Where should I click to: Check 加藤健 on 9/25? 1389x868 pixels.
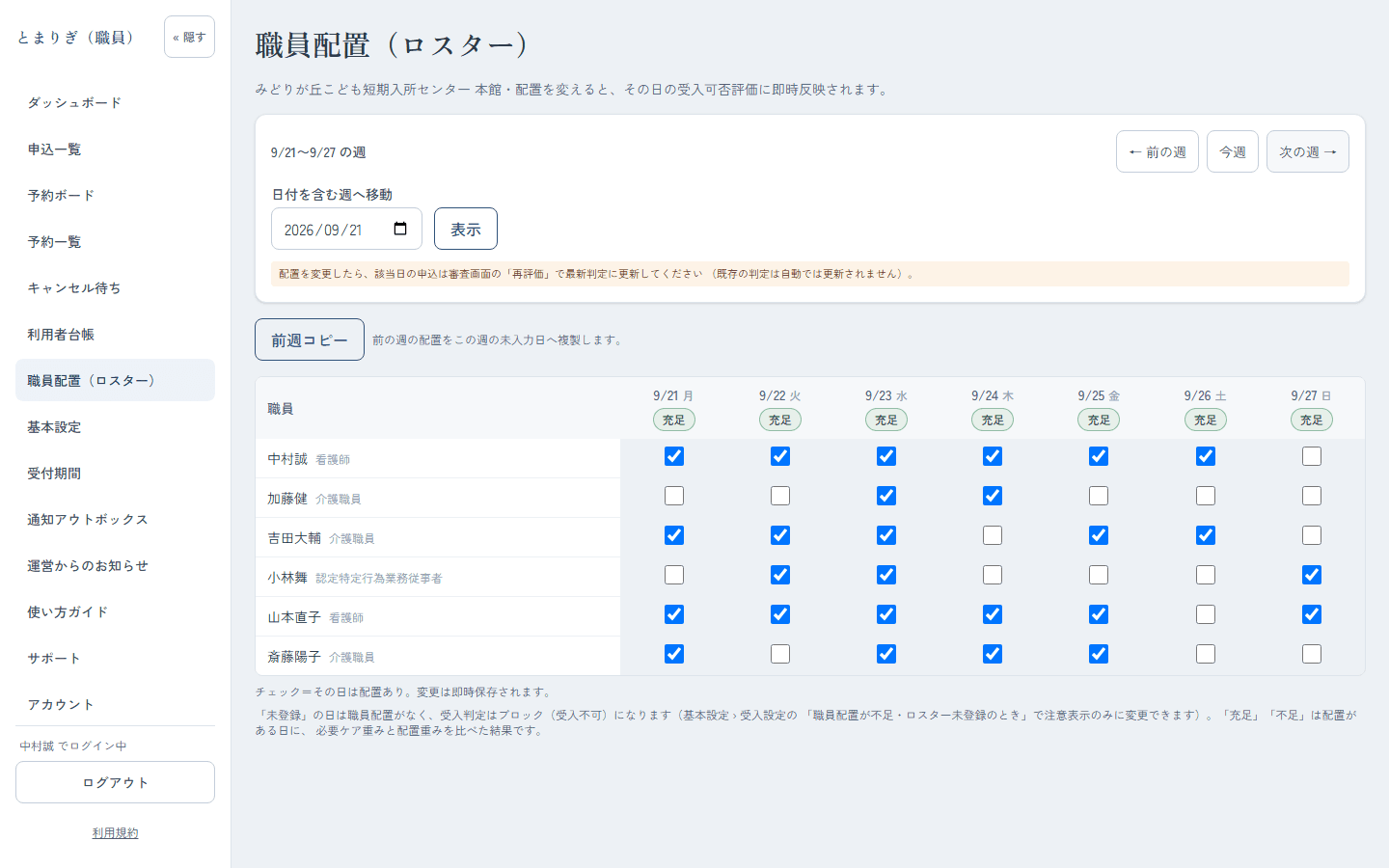(x=1099, y=496)
